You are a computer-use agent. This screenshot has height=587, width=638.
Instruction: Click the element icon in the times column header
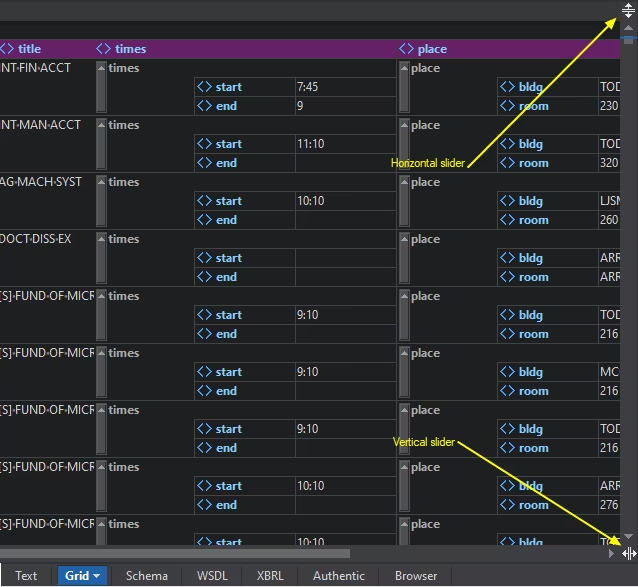pos(104,48)
